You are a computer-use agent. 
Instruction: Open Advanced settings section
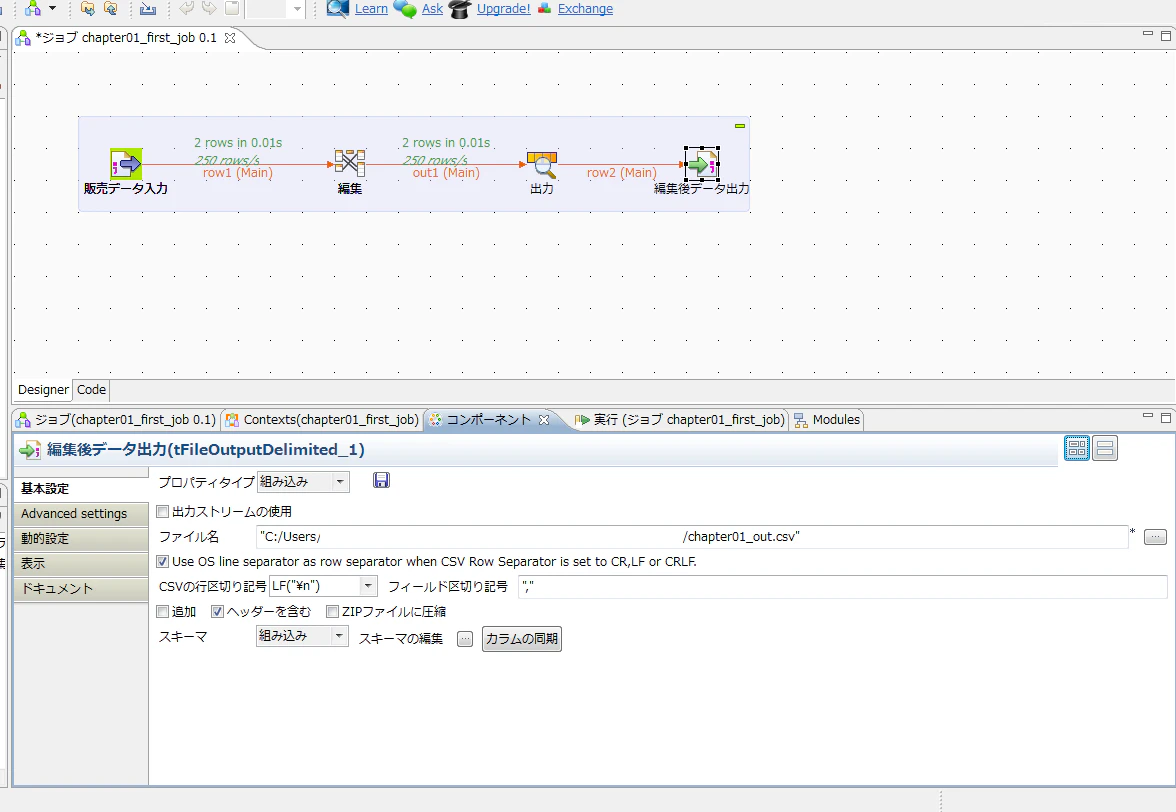pyautogui.click(x=81, y=514)
